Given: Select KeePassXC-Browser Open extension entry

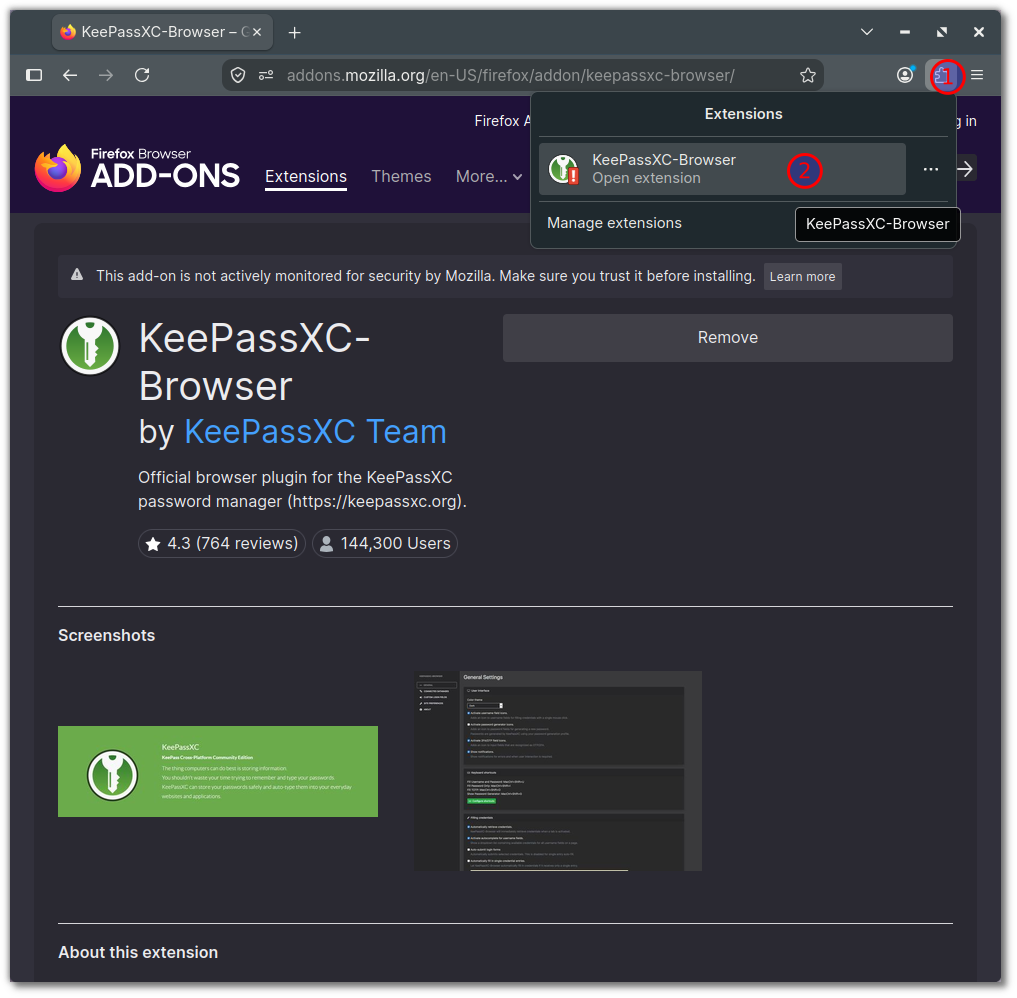Looking at the screenshot, I should click(x=723, y=169).
